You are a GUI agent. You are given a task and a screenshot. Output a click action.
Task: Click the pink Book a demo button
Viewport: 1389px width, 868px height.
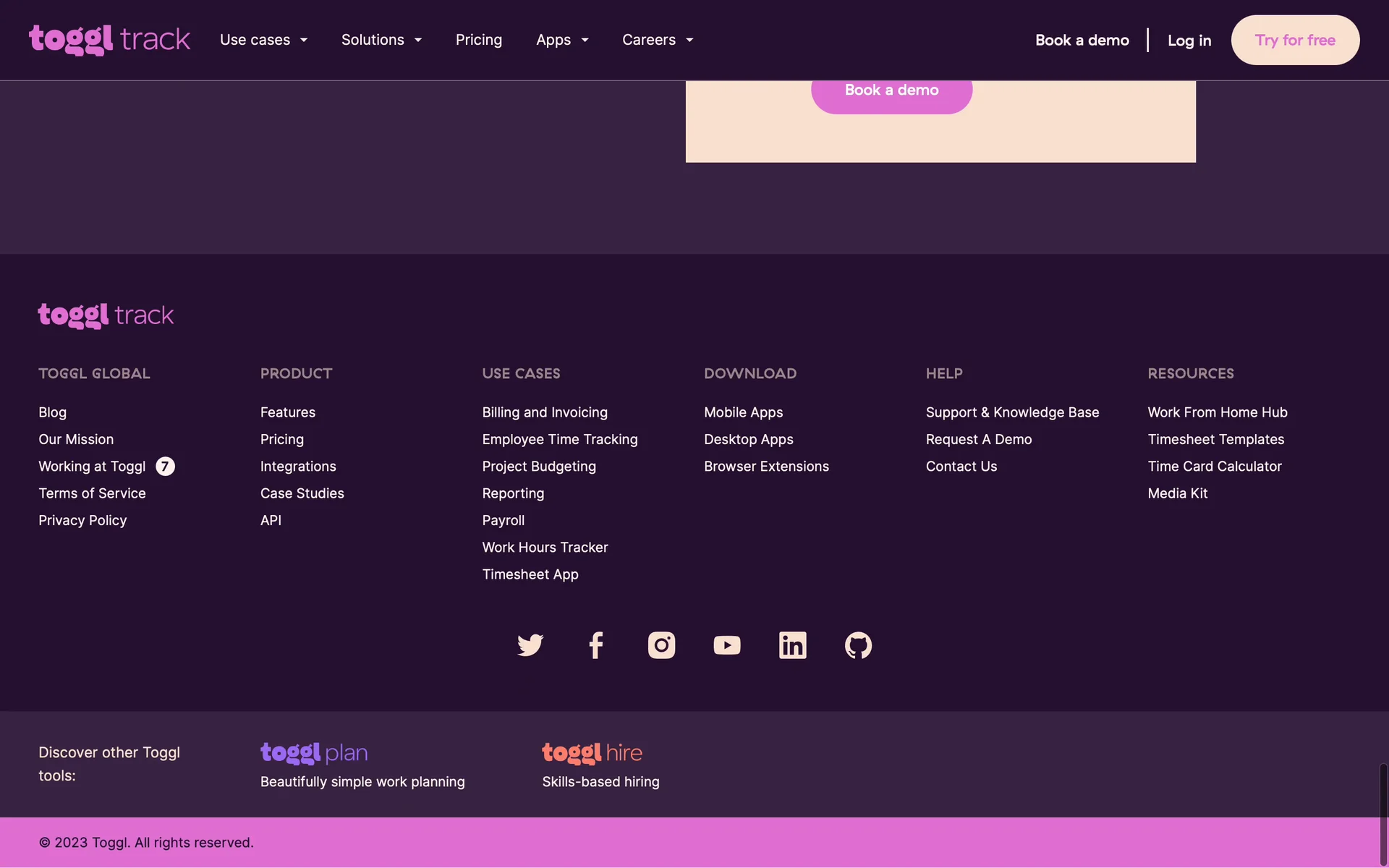pyautogui.click(x=891, y=93)
